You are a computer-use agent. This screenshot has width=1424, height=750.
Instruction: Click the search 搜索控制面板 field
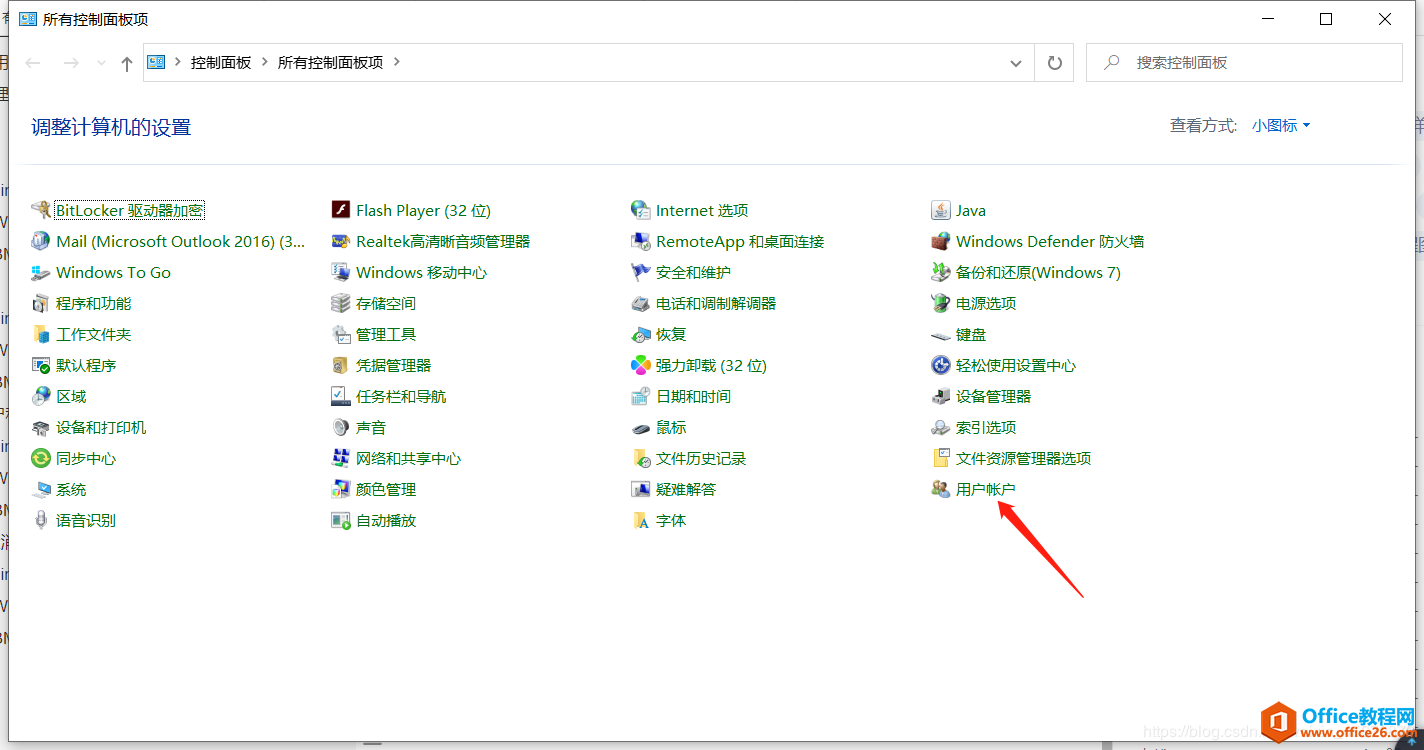(x=1244, y=62)
